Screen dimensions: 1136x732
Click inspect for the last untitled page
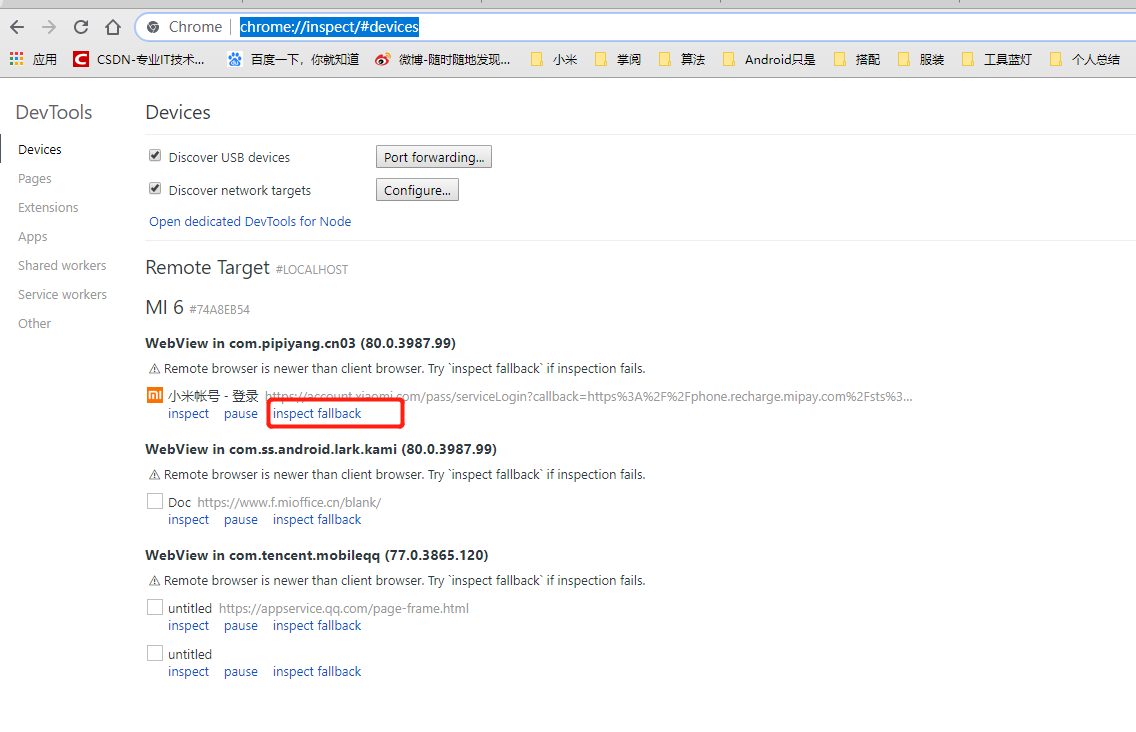(x=188, y=671)
